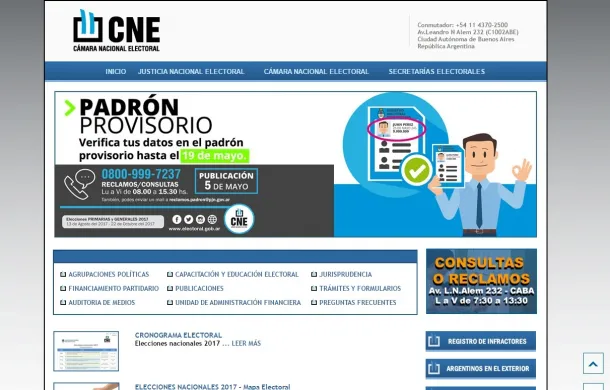Click the reclamos.padron email address
Image resolution: width=610 pixels, height=390 pixels.
click(199, 200)
